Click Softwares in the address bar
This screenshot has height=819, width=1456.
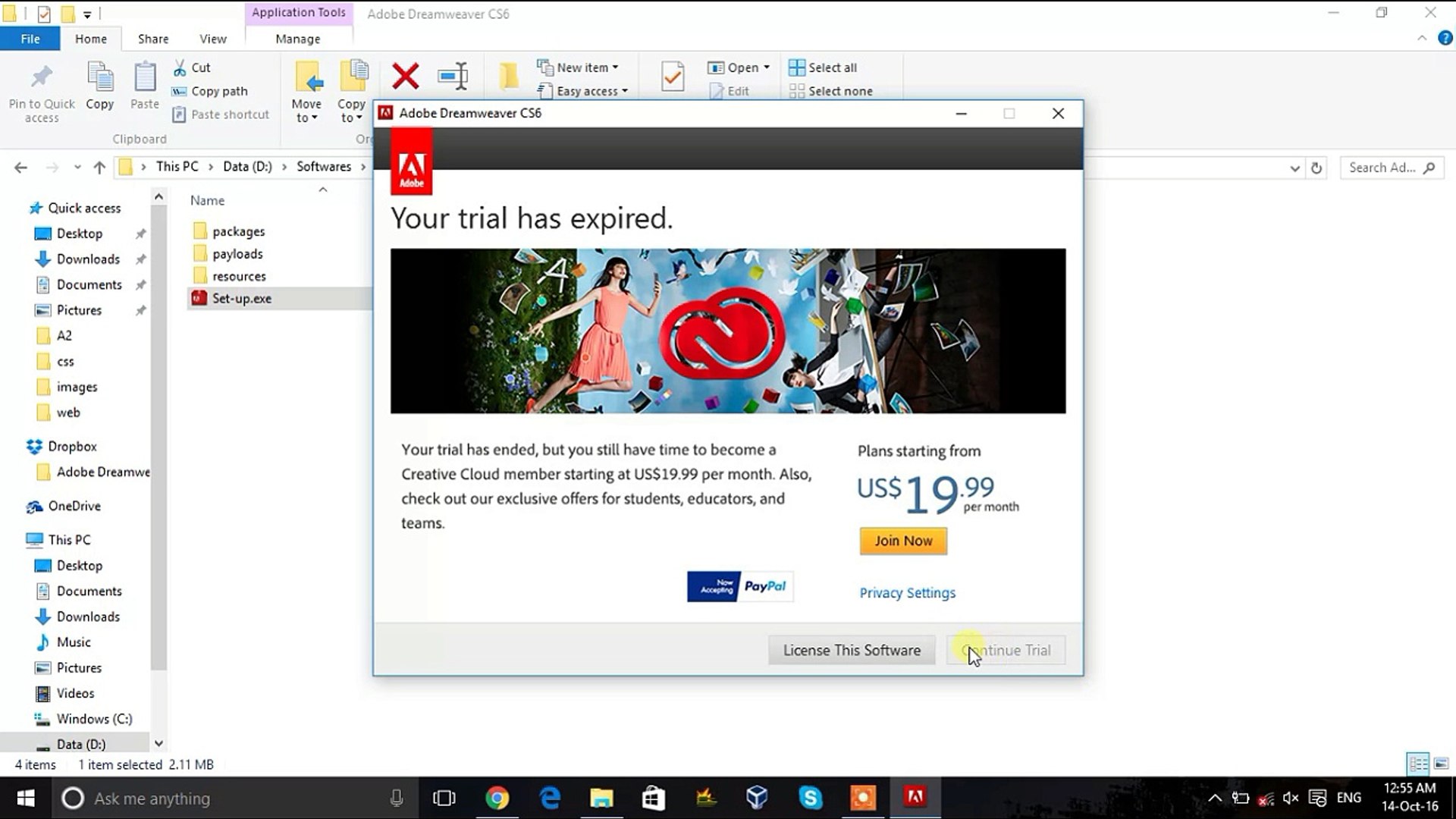coord(324,167)
